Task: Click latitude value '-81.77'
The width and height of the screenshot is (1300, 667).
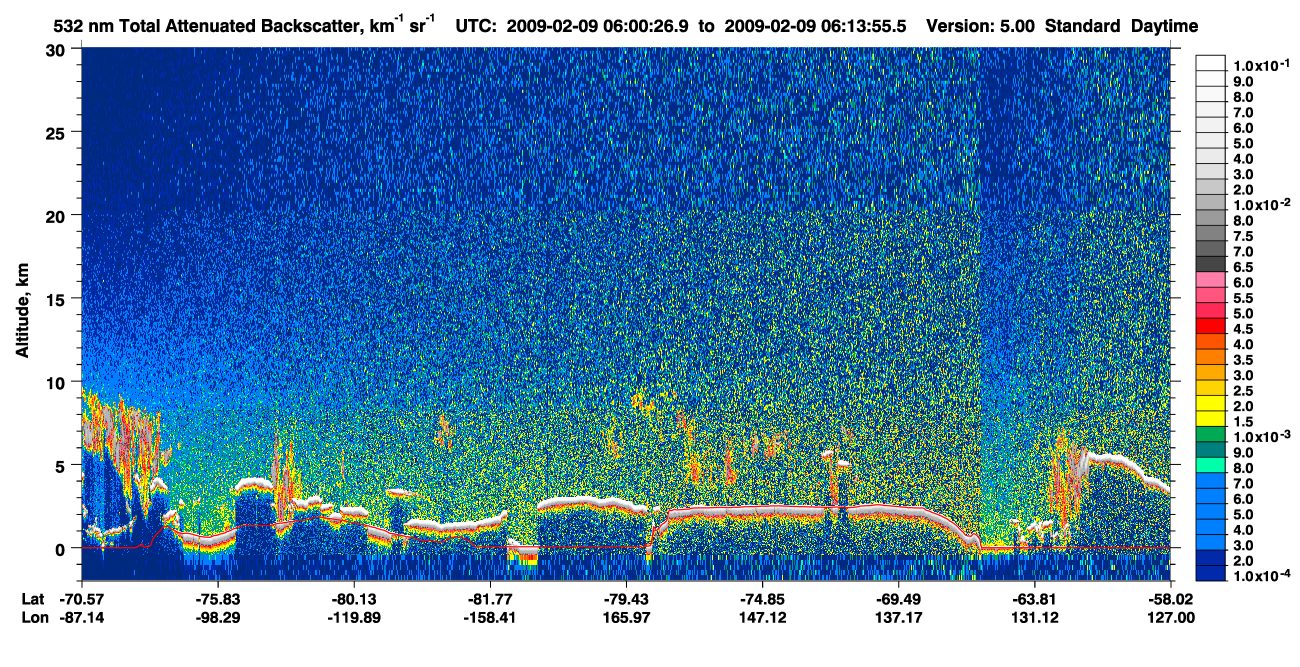Action: pos(490,598)
